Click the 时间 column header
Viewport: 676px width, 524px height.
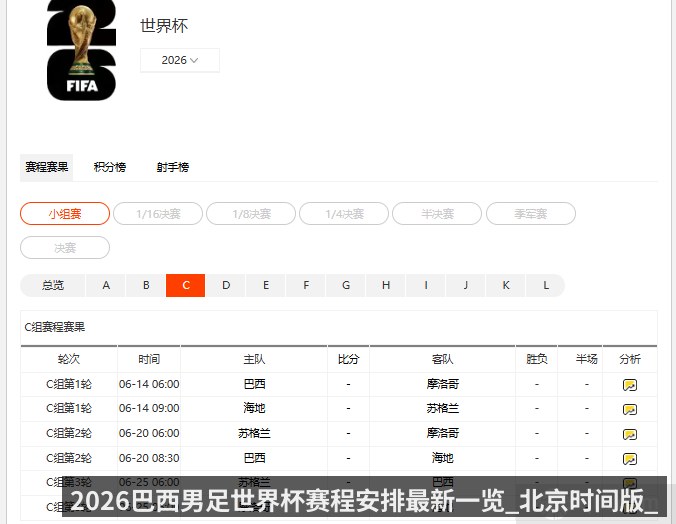coord(149,359)
